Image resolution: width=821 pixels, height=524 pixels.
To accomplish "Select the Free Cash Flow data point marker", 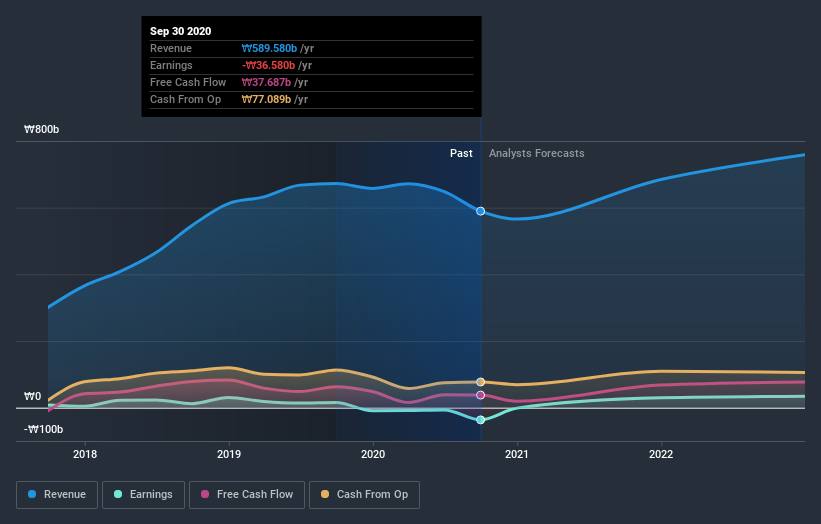I will coord(480,395).
